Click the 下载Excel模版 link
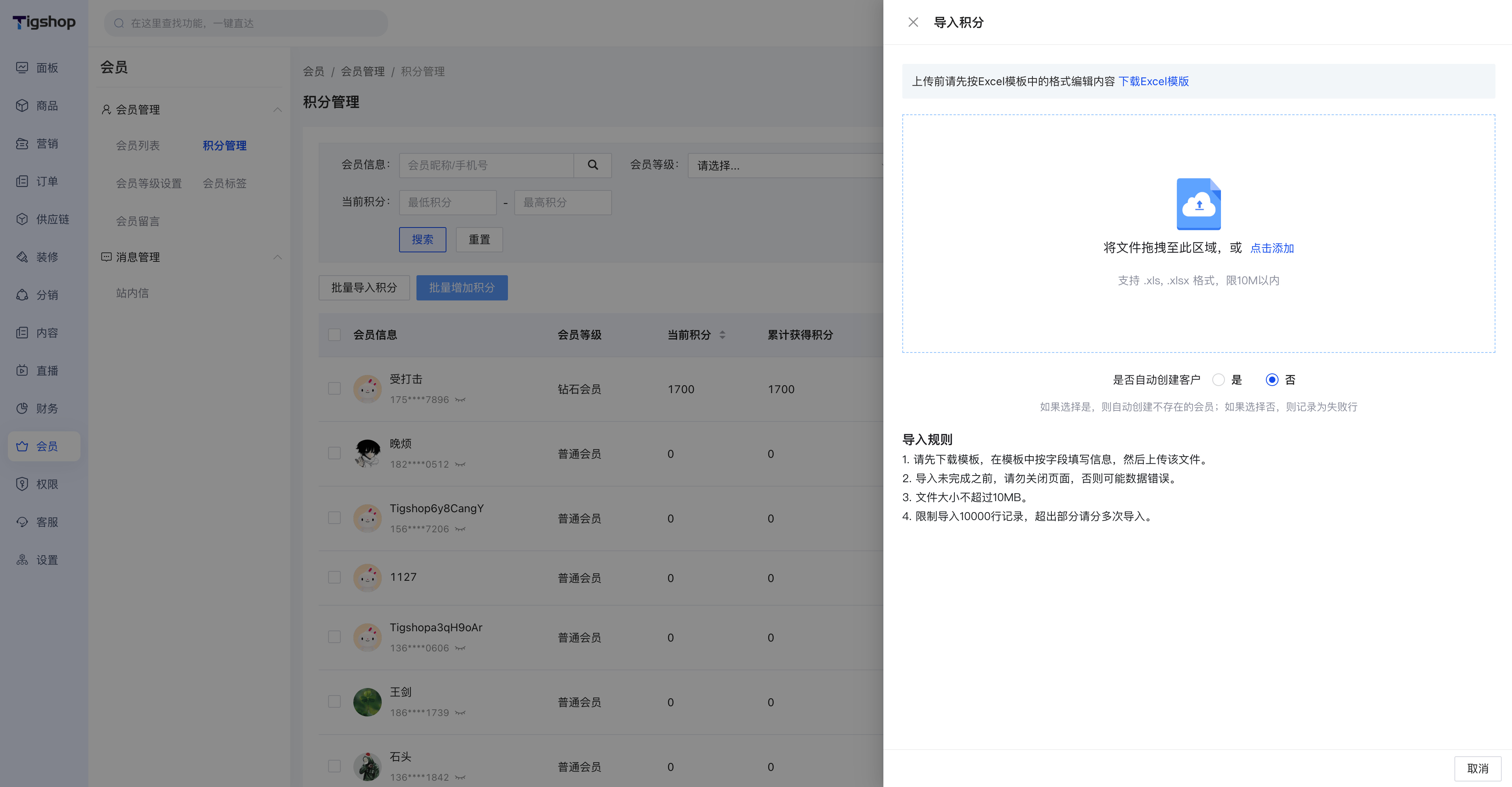1512x787 pixels. 1154,82
